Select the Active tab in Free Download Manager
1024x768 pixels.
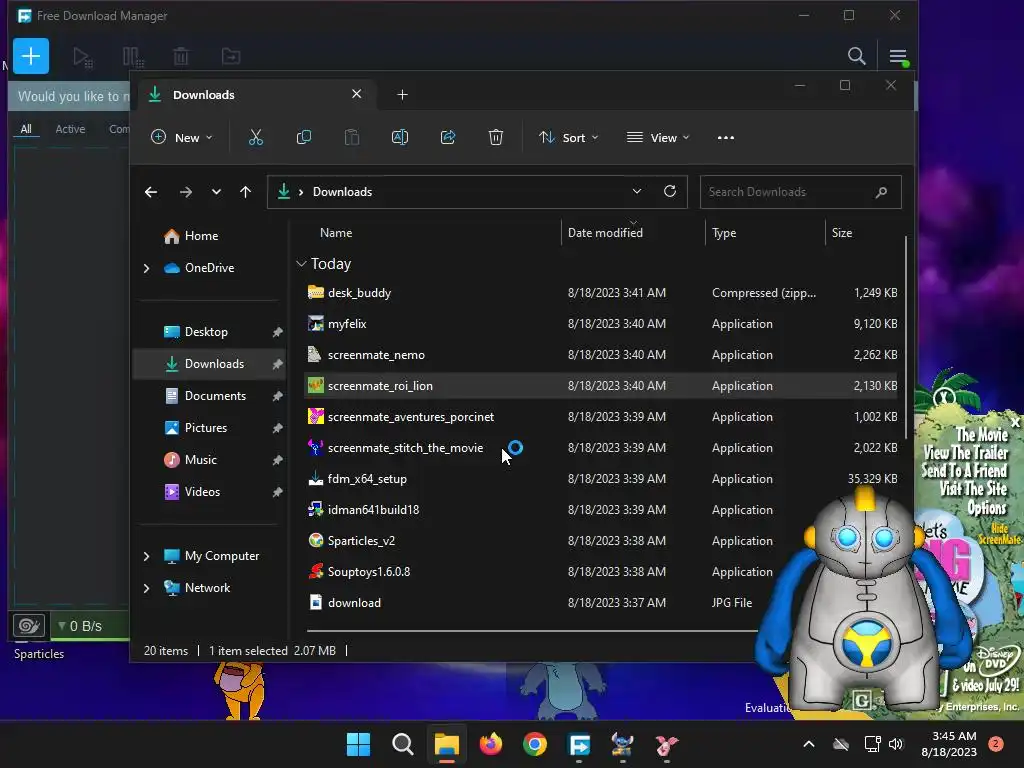coord(70,129)
